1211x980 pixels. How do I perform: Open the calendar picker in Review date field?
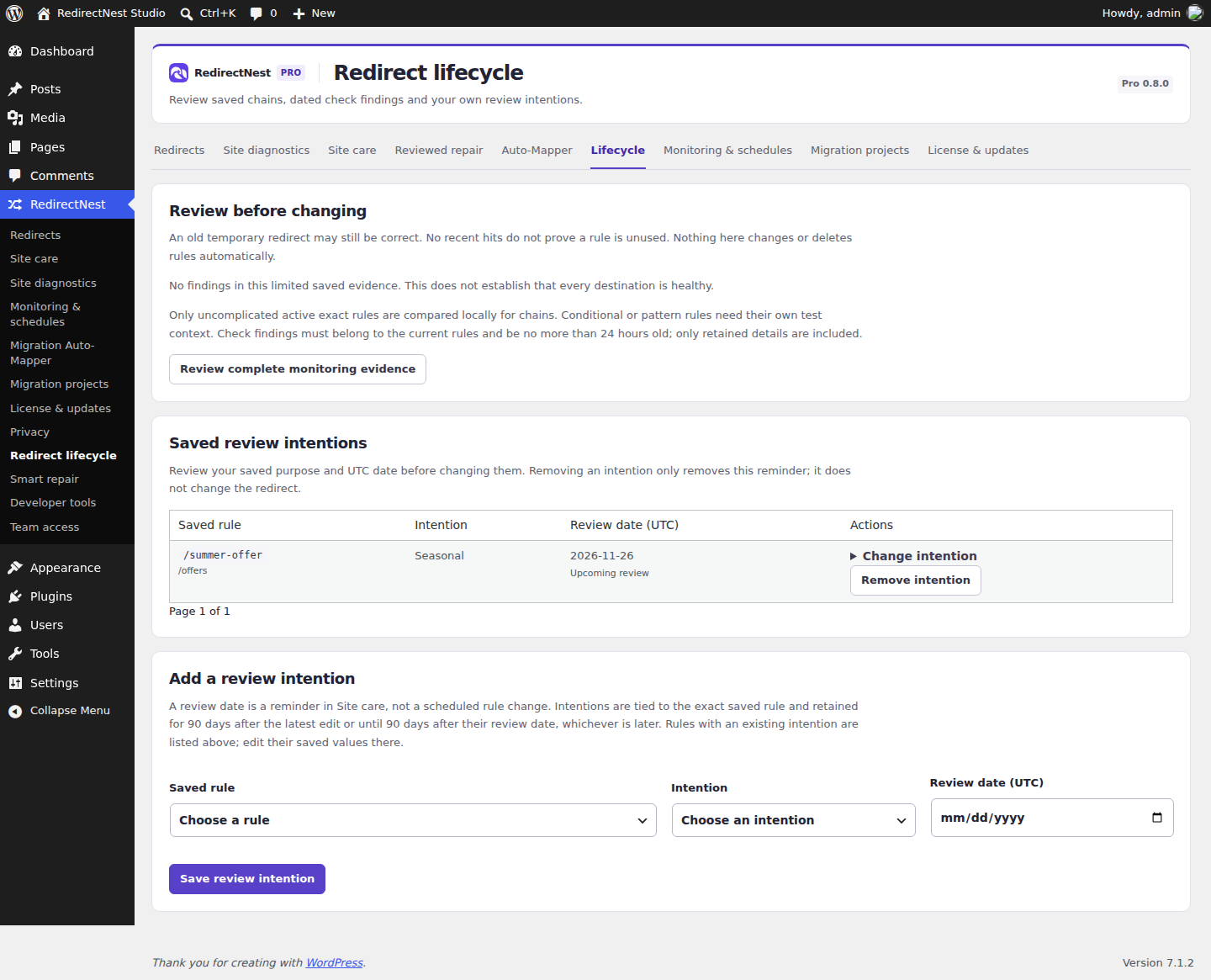click(x=1157, y=818)
